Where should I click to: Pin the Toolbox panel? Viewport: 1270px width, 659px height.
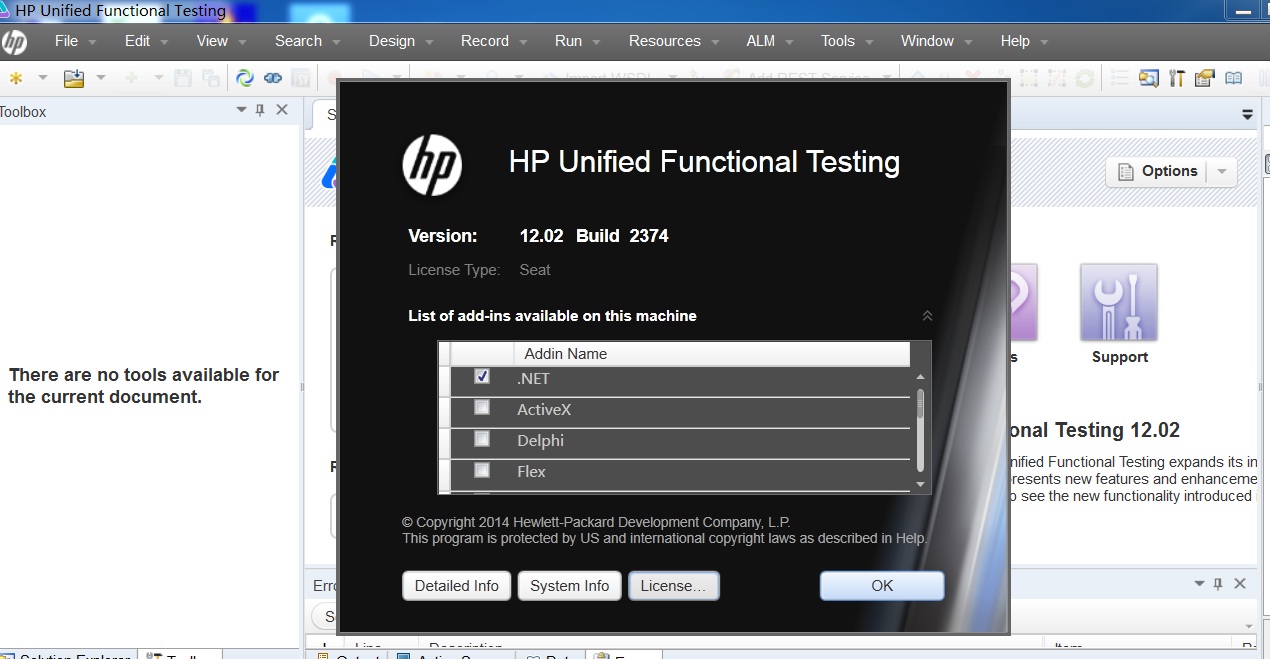pos(261,111)
